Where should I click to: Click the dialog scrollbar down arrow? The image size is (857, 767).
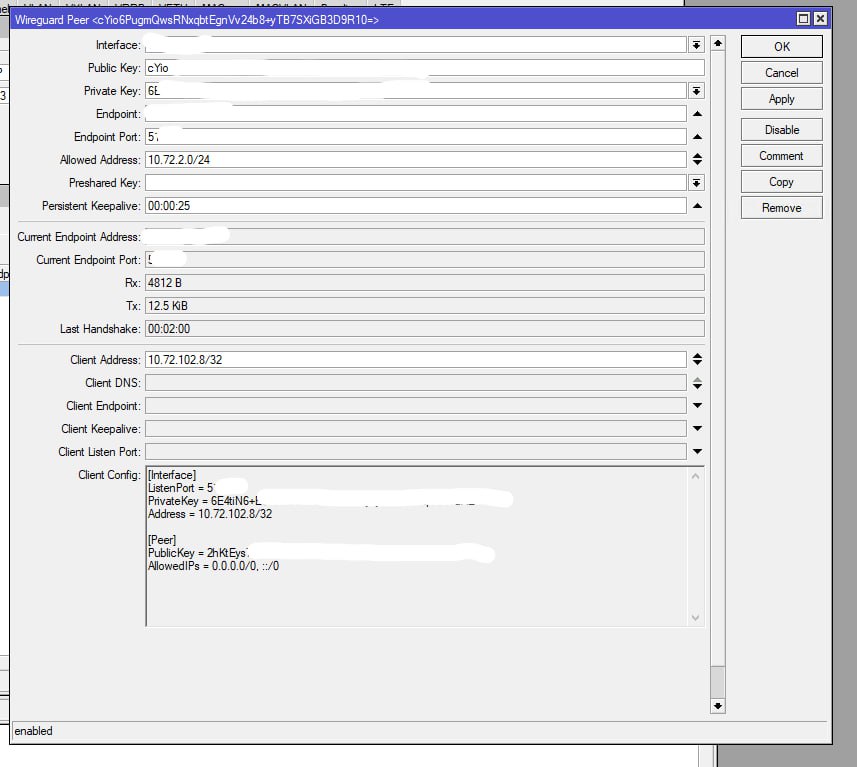(x=718, y=706)
